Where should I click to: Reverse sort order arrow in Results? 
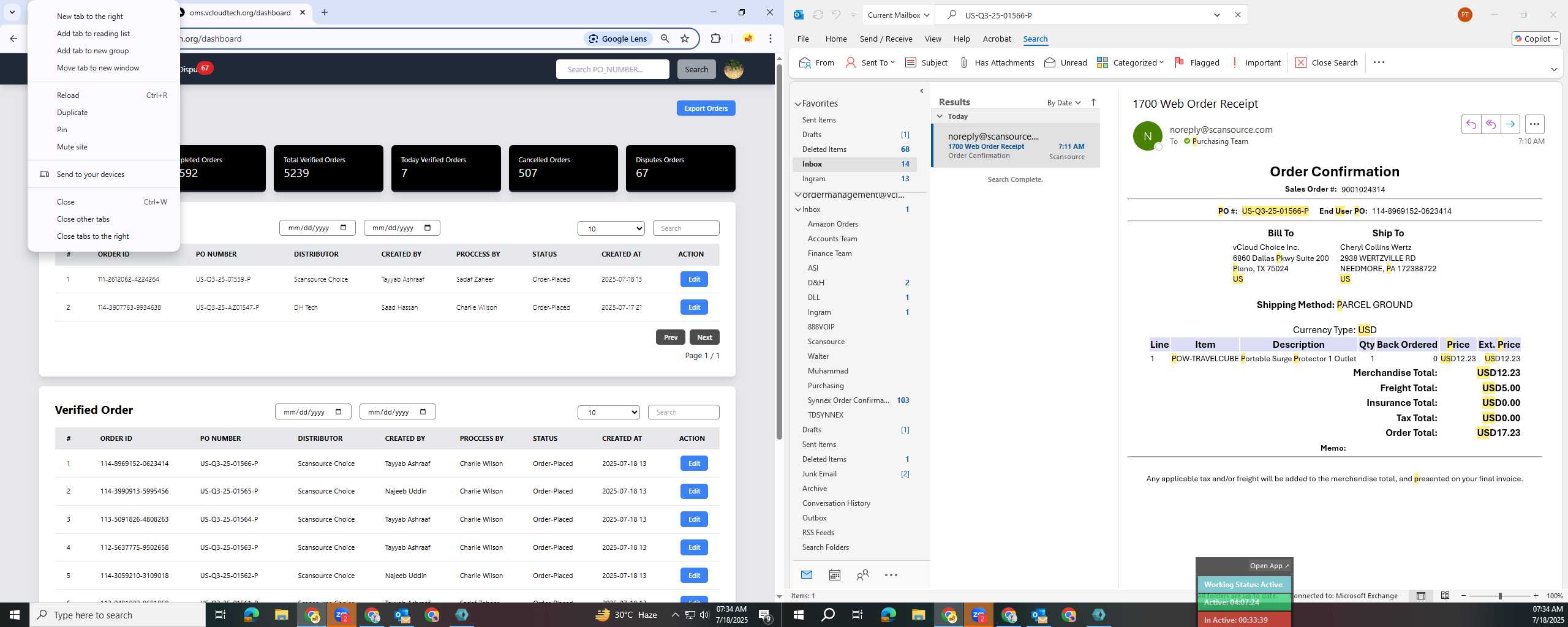pyautogui.click(x=1093, y=102)
